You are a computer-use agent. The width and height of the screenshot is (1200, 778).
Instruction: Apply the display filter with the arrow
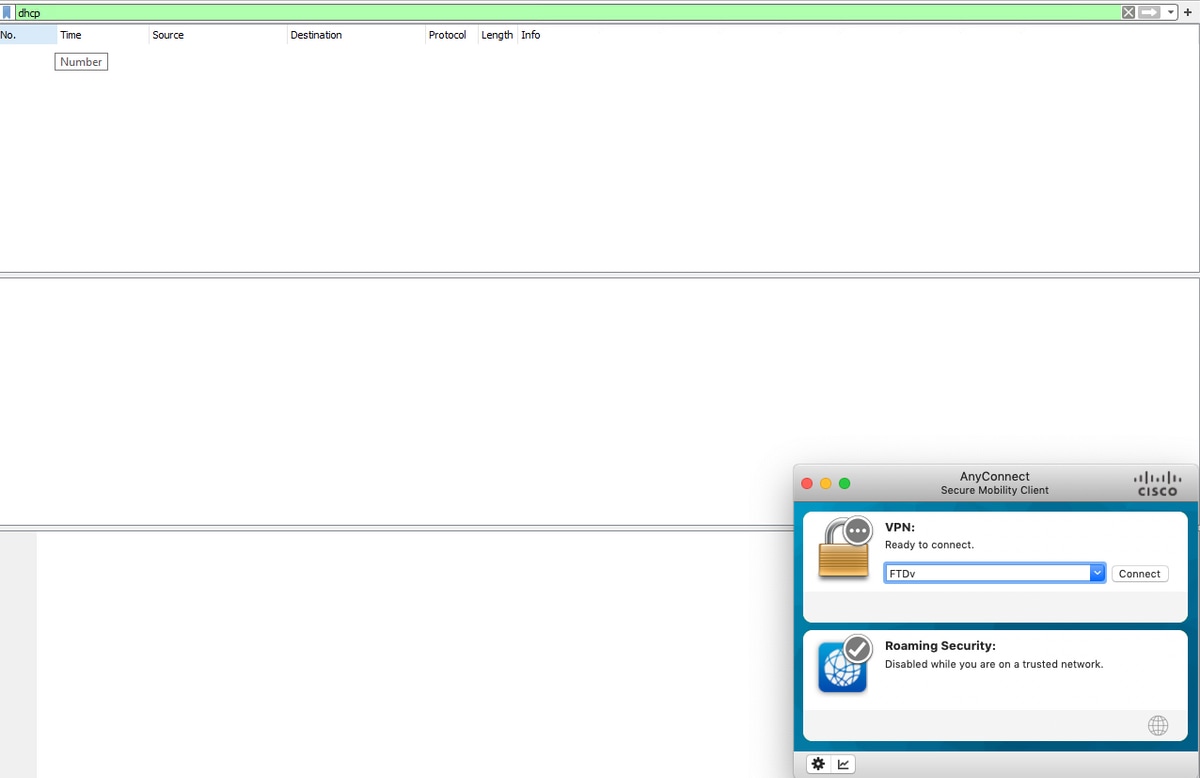1148,12
